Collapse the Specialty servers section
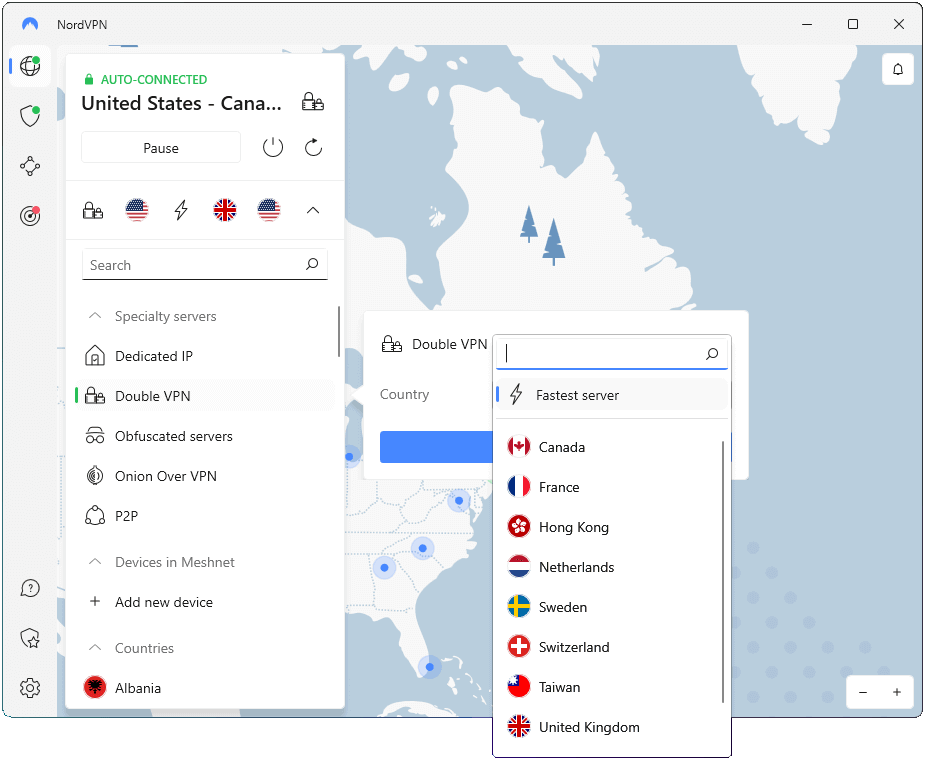The height and width of the screenshot is (761, 926). pos(94,316)
